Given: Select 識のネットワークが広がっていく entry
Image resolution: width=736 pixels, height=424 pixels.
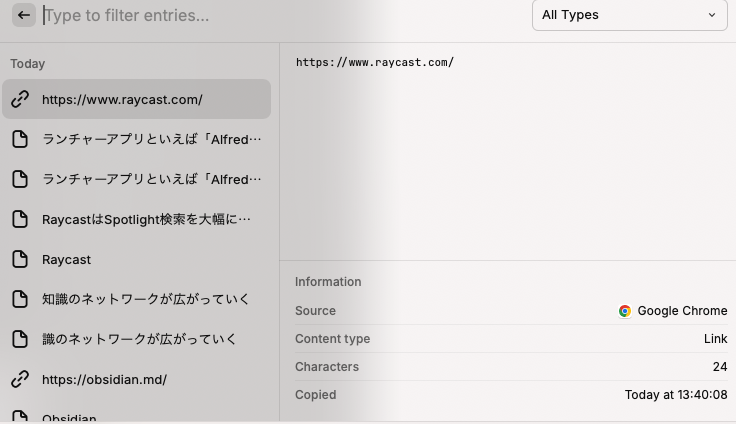Looking at the screenshot, I should pyautogui.click(x=137, y=339).
